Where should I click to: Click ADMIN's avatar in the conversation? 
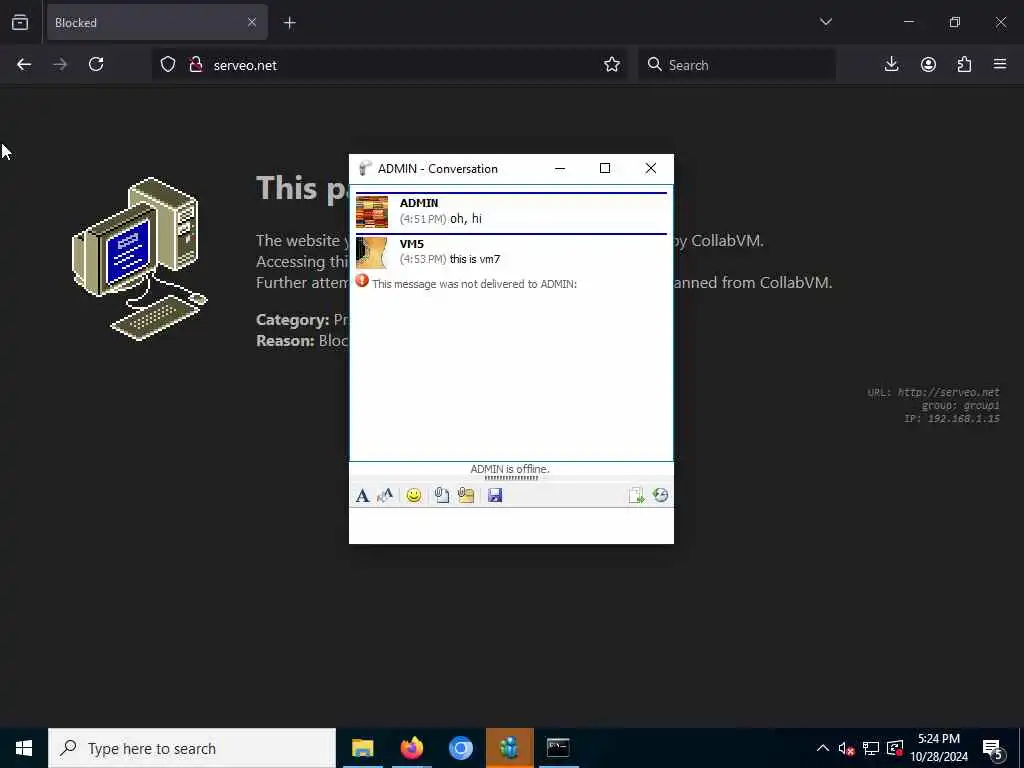pyautogui.click(x=372, y=212)
